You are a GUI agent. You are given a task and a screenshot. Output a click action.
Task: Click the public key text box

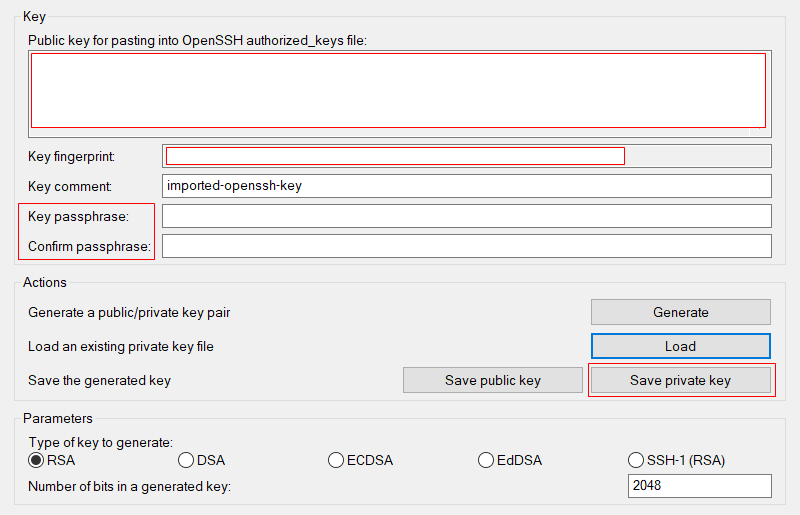pos(399,94)
